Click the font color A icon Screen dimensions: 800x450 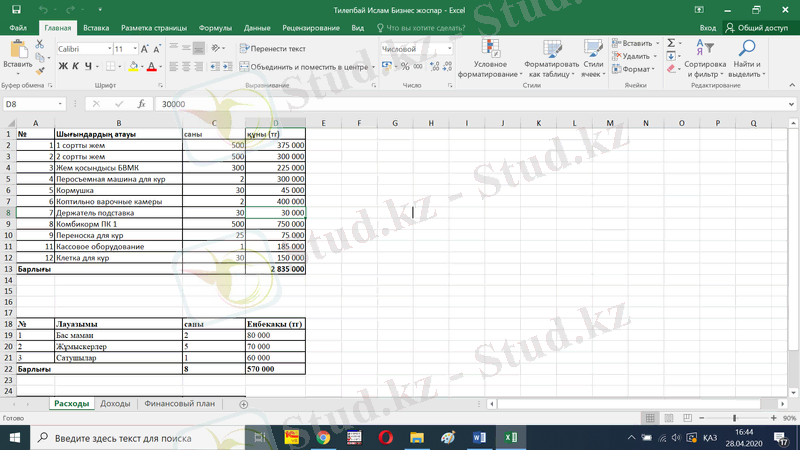click(152, 66)
